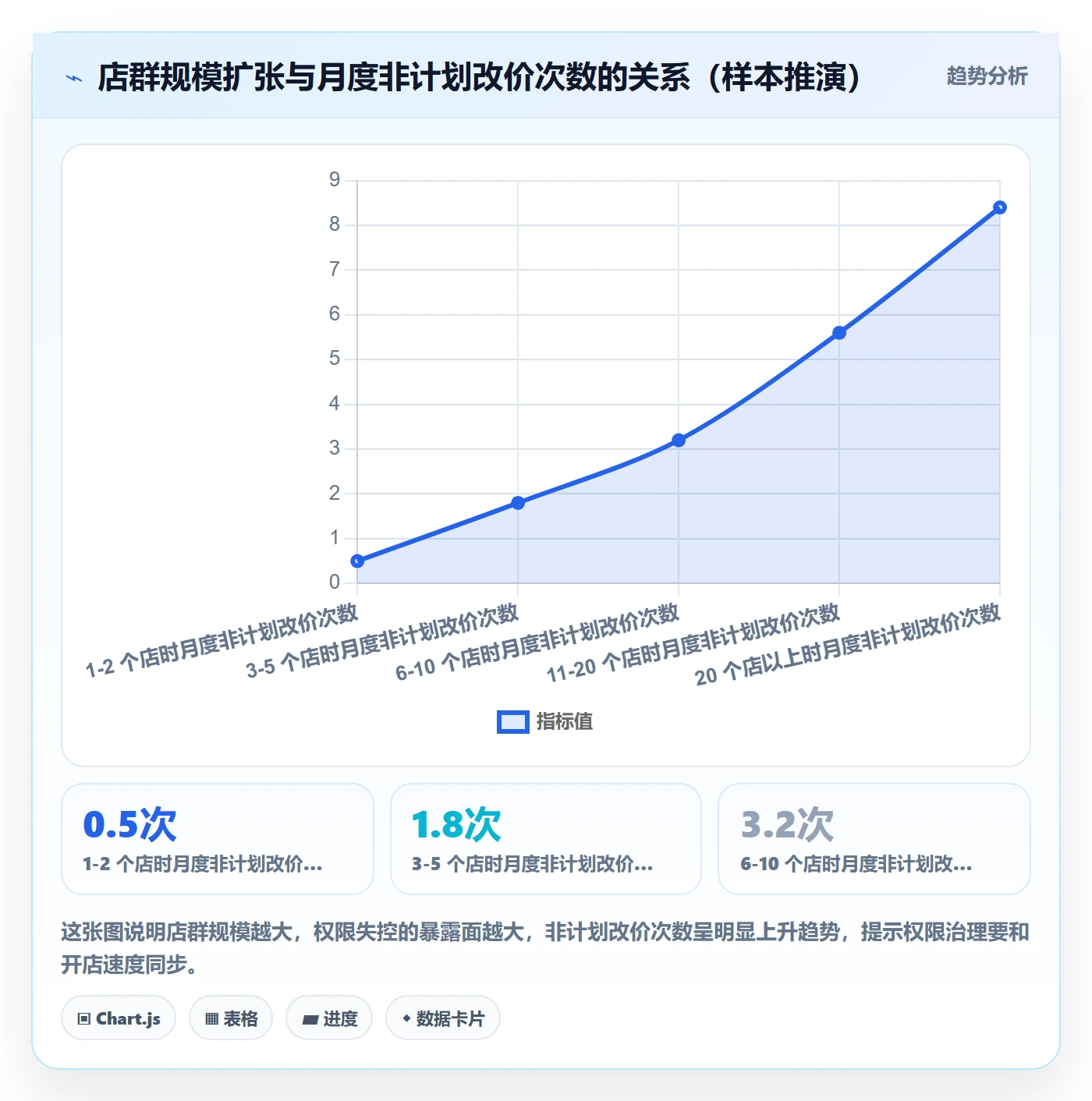Click the grid icon on 表格 chip
Image resolution: width=1092 pixels, height=1101 pixels.
click(x=211, y=1019)
